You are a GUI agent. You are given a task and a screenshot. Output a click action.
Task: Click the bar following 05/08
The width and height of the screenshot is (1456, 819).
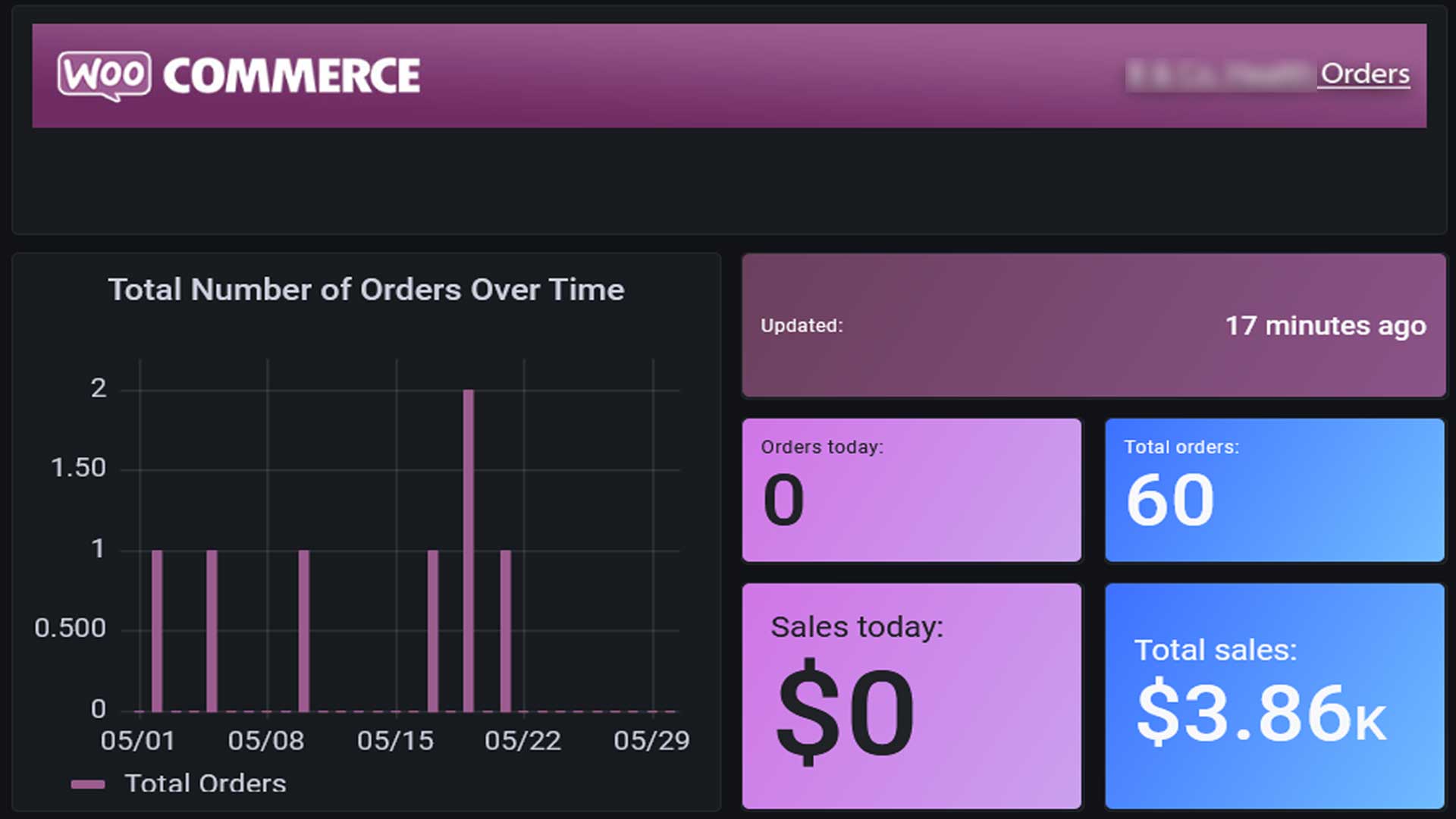(x=304, y=631)
